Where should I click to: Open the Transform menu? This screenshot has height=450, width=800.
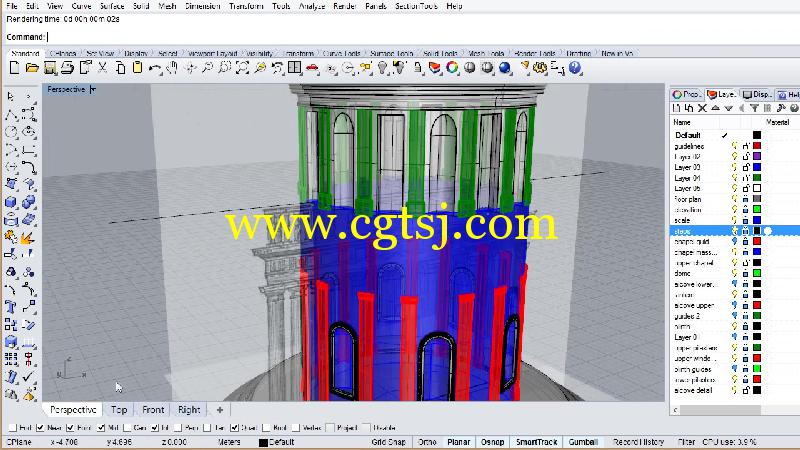(x=246, y=6)
